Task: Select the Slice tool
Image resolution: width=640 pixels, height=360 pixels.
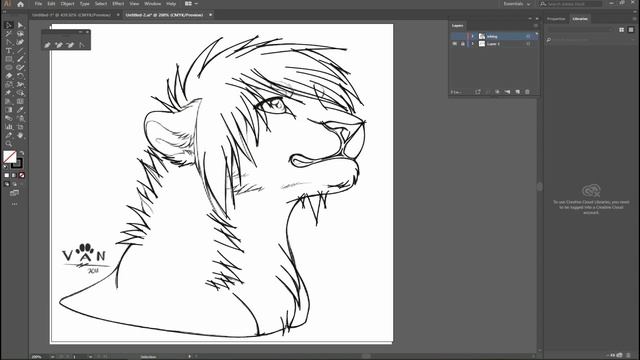Action: pos(9,136)
